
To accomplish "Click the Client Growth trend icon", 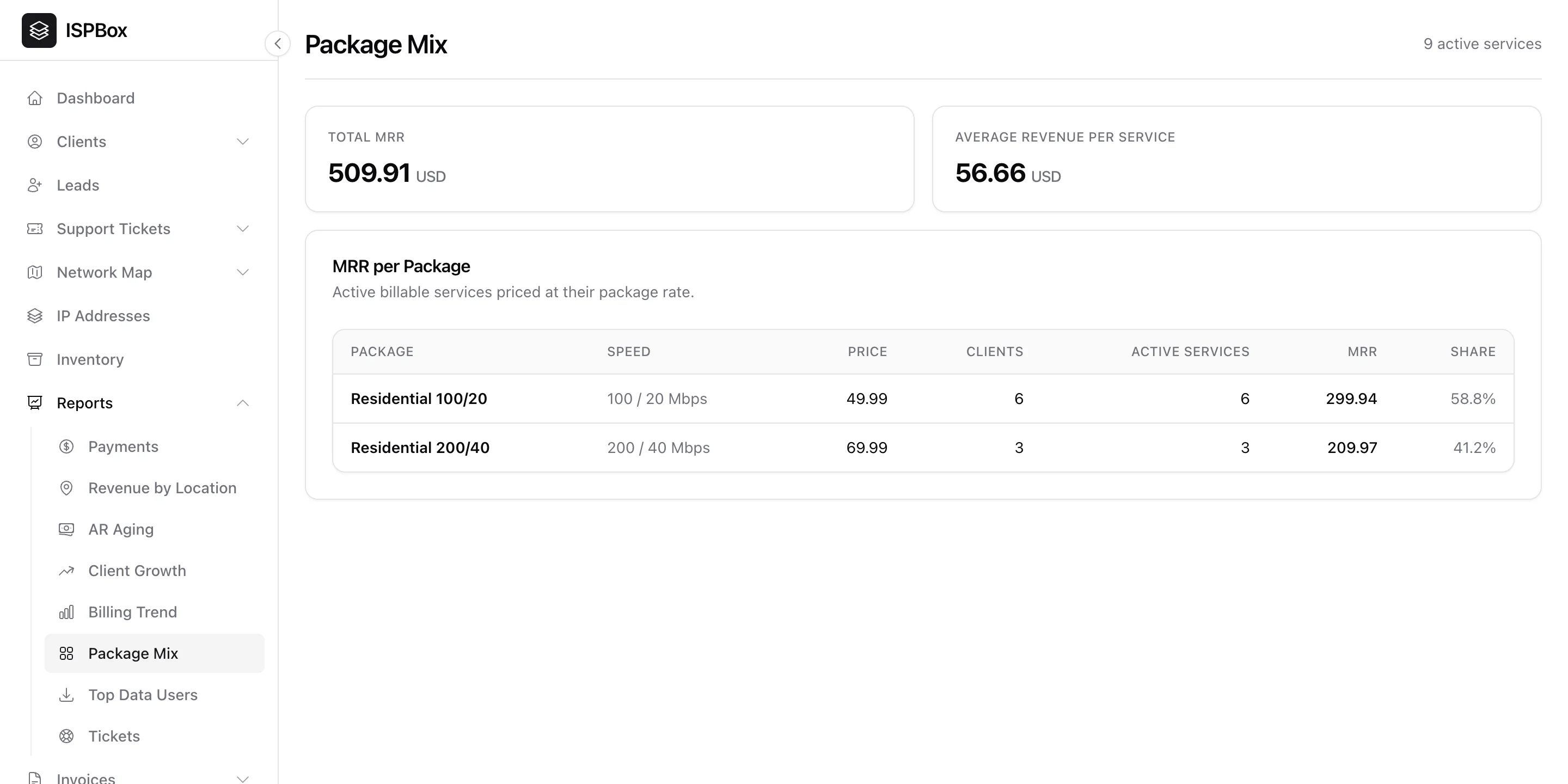I will pyautogui.click(x=66, y=571).
